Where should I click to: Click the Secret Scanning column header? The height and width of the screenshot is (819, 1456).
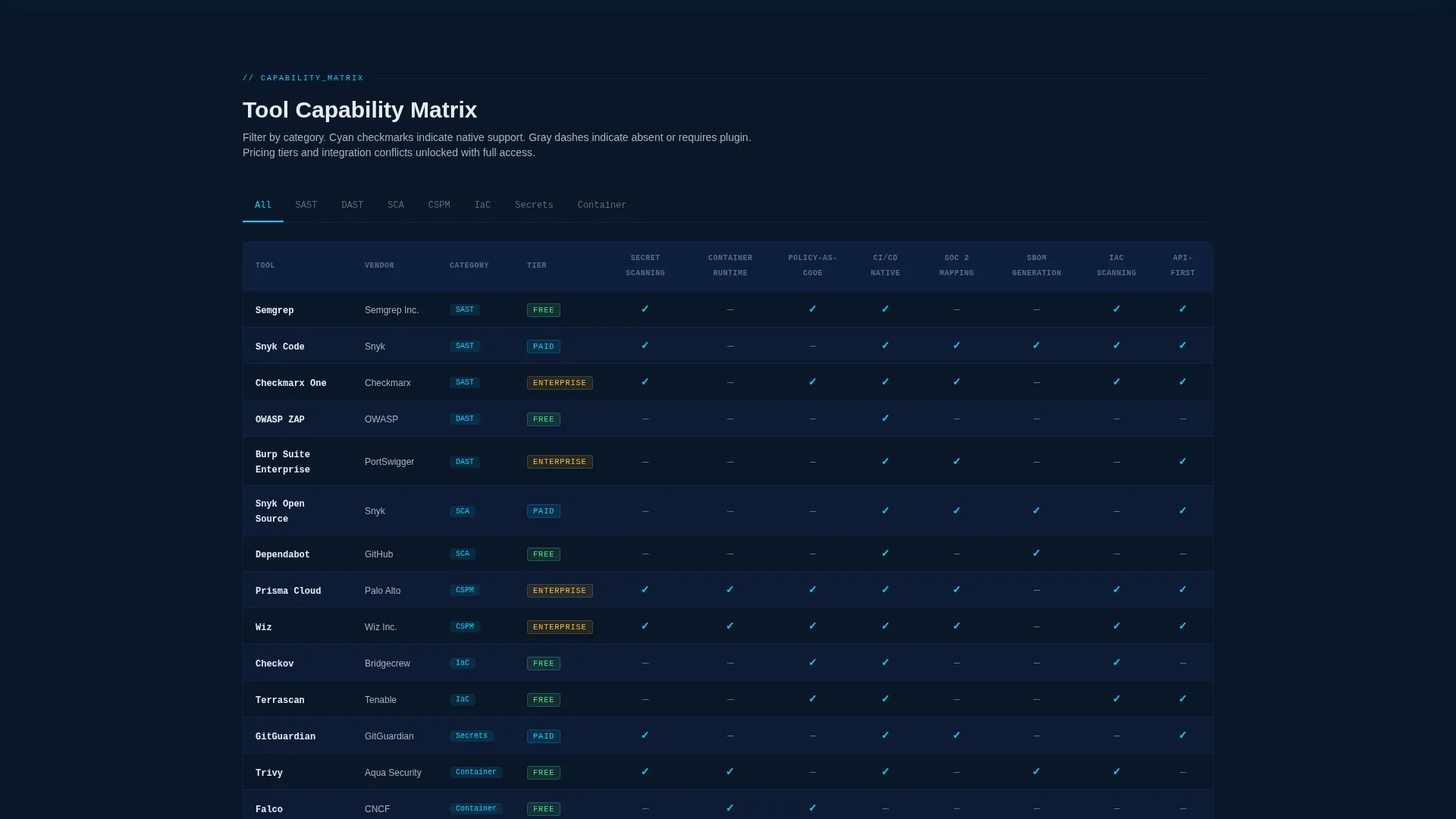645,265
